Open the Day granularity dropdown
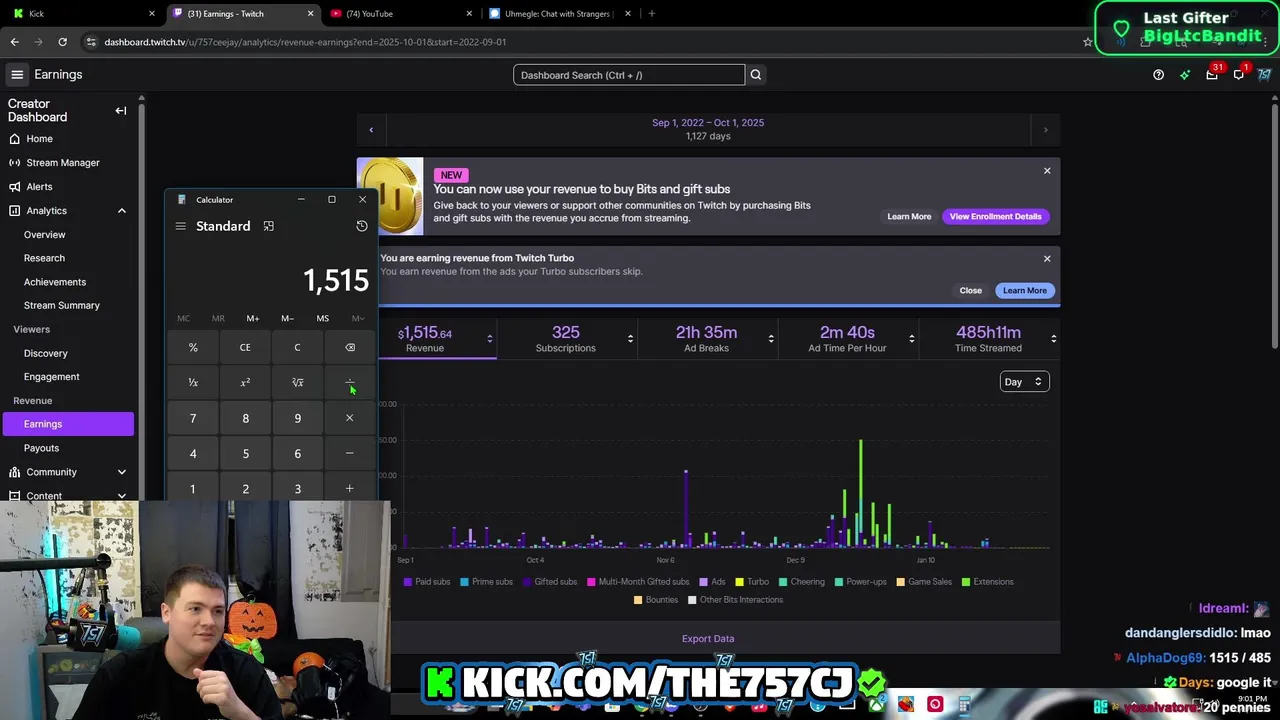 click(x=1024, y=382)
